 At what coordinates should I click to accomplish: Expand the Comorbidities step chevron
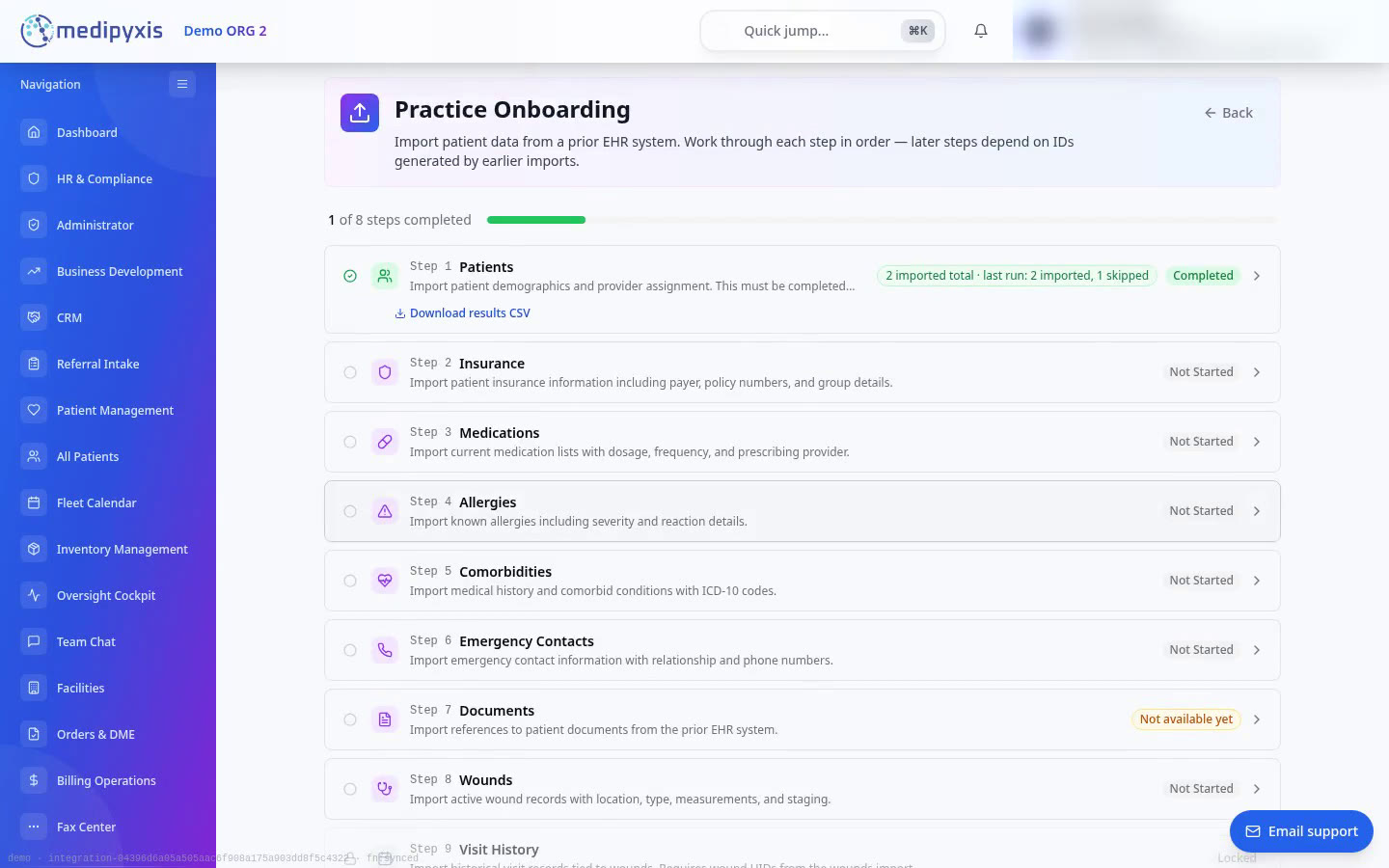[1257, 581]
